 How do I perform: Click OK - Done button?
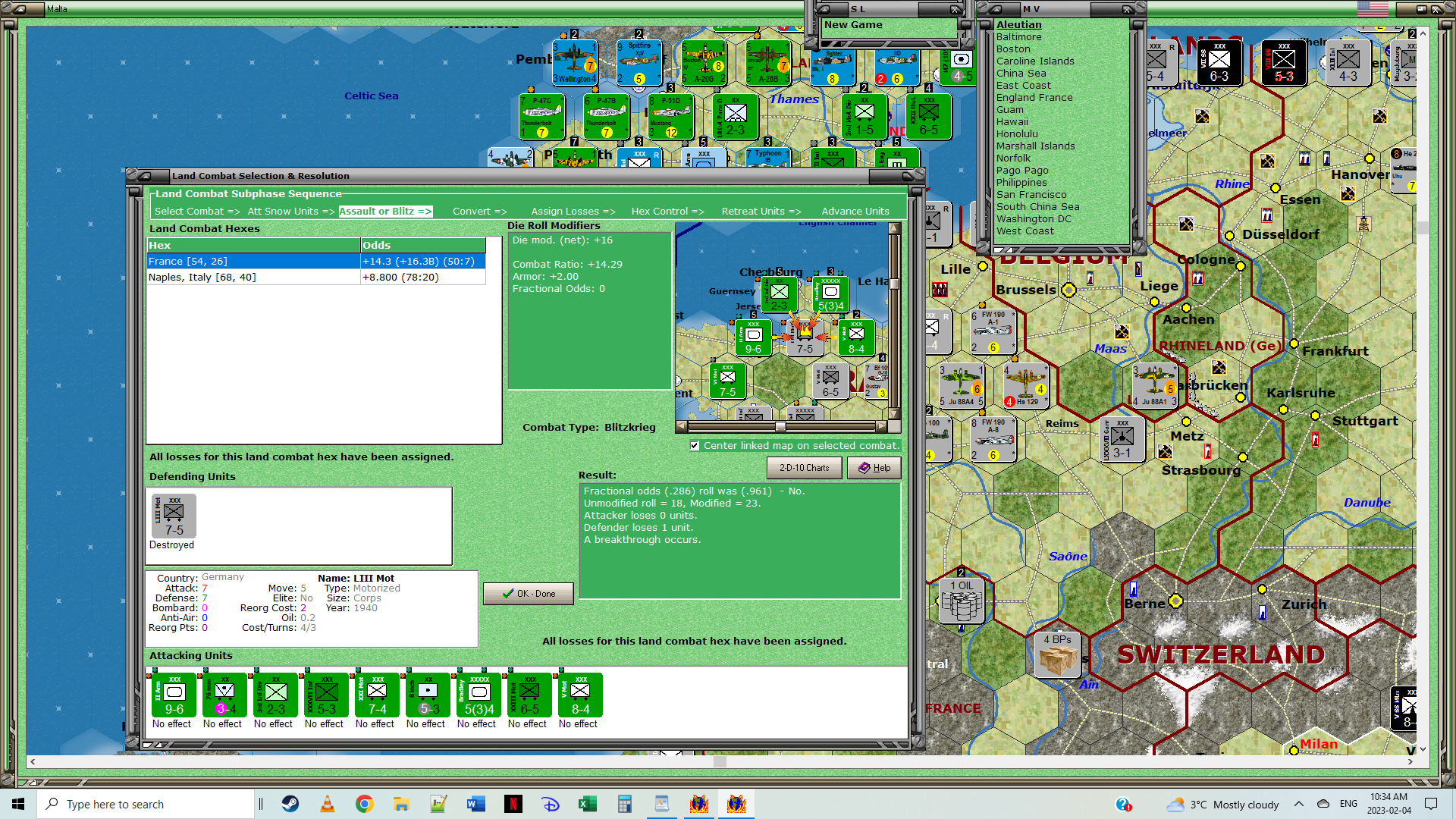coord(529,594)
